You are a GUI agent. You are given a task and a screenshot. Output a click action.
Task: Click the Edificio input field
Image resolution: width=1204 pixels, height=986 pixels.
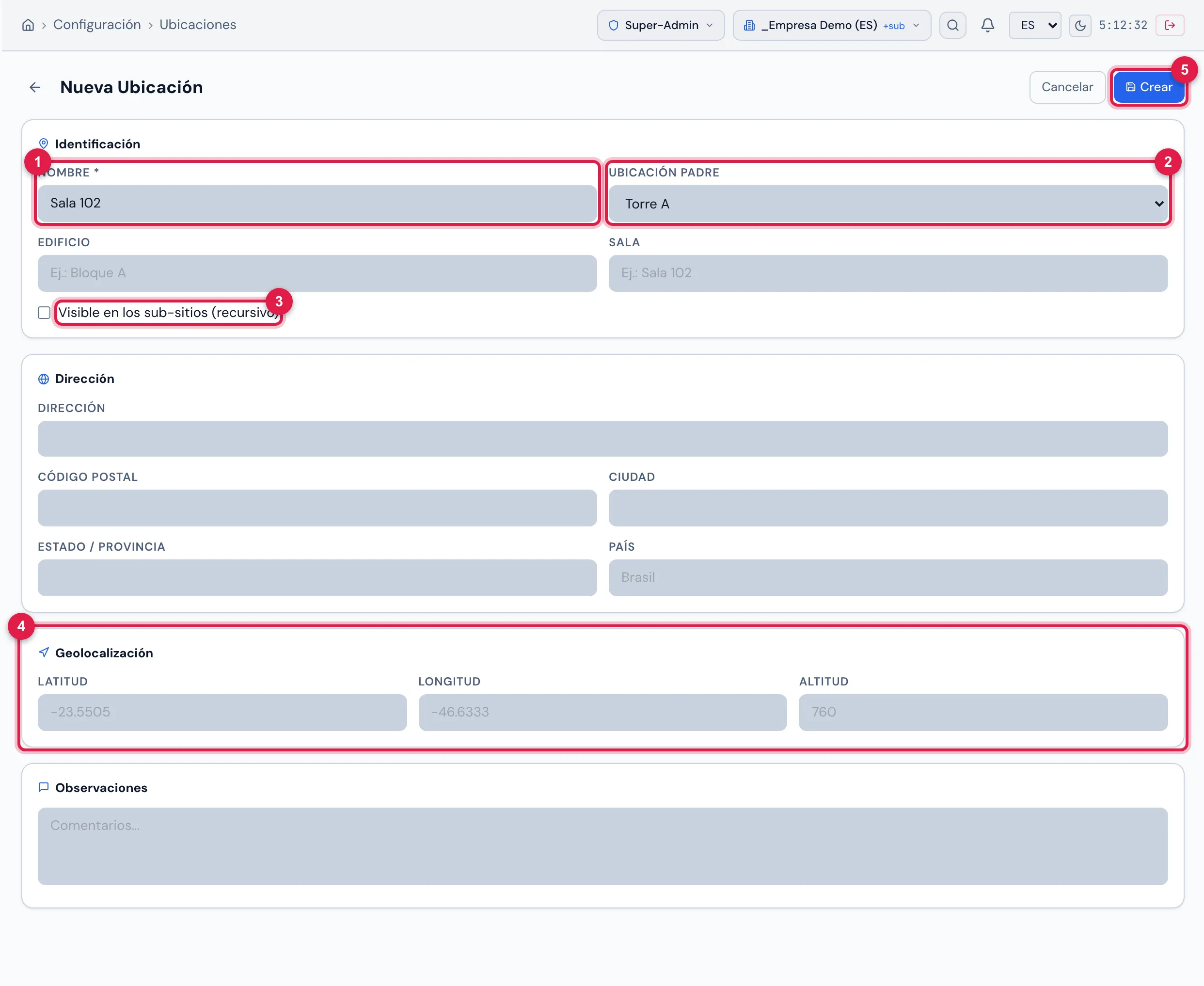tap(317, 273)
